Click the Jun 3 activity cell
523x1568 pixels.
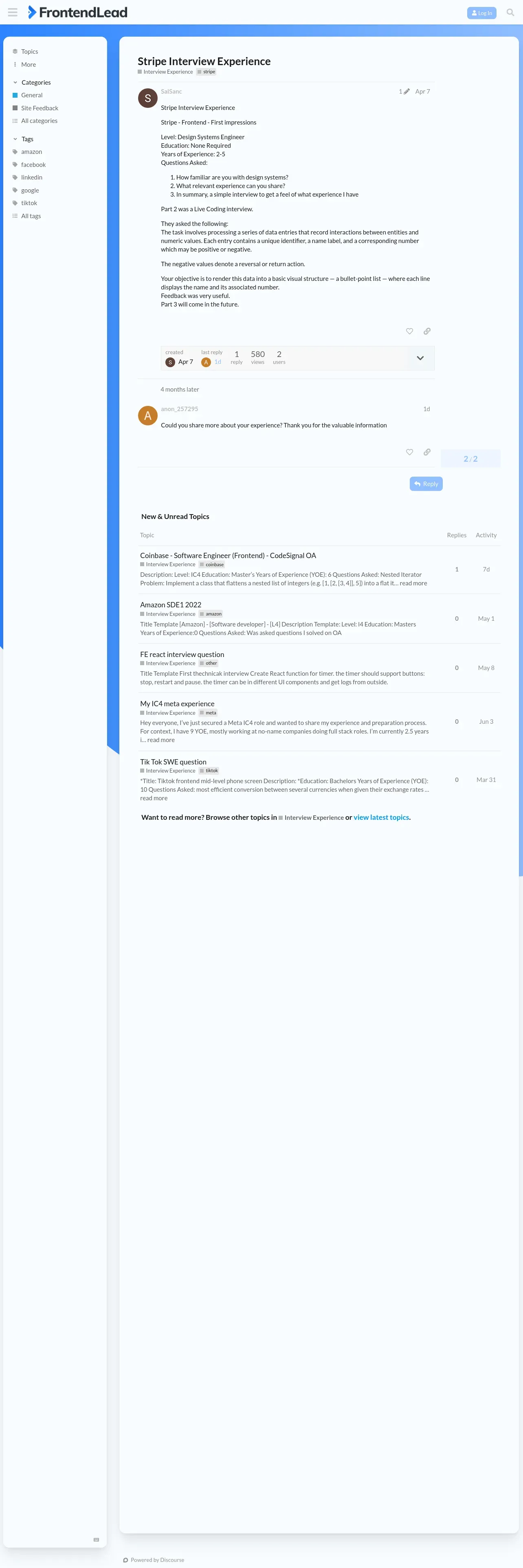point(486,721)
